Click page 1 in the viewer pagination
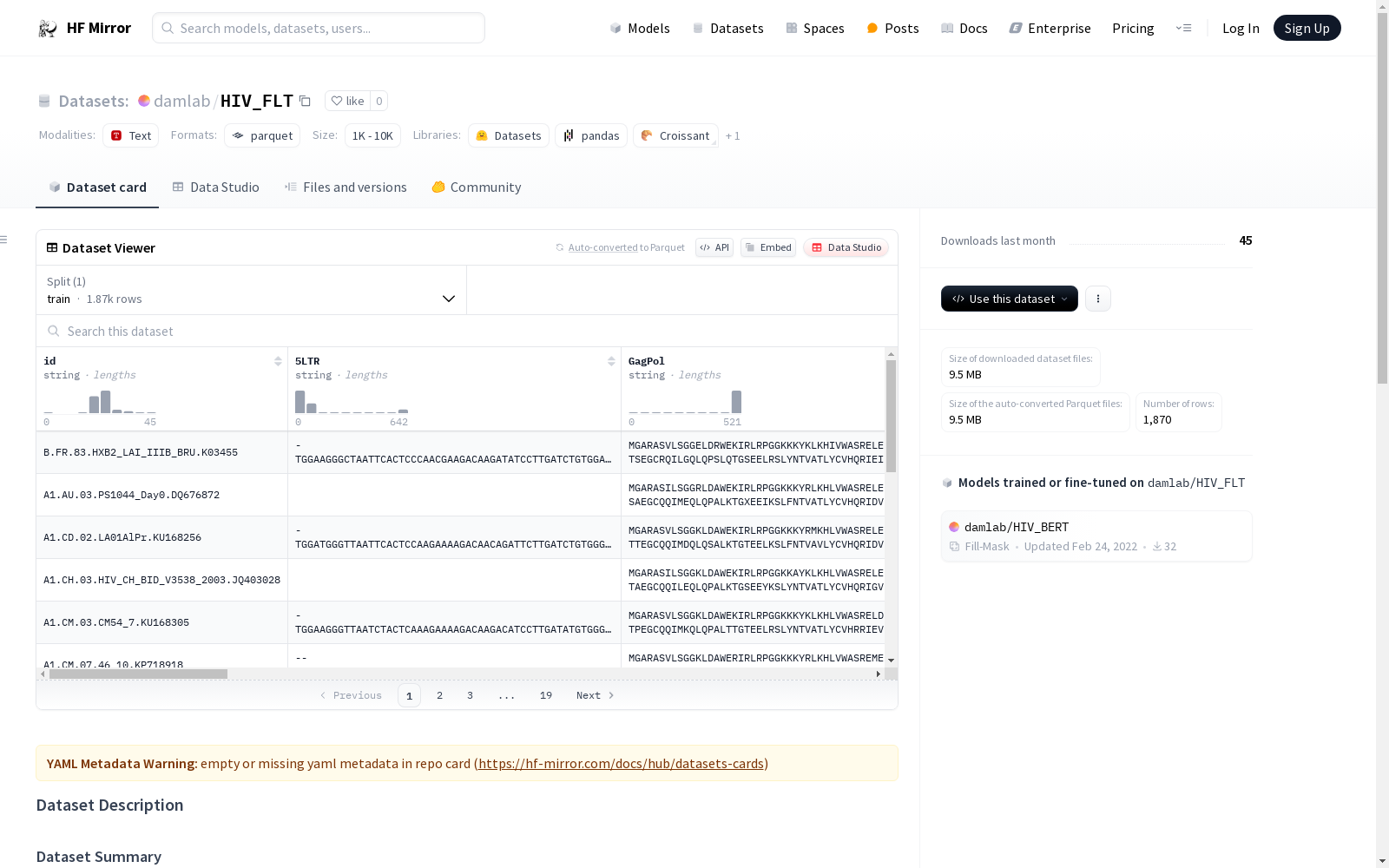The height and width of the screenshot is (868, 1389). tap(409, 695)
